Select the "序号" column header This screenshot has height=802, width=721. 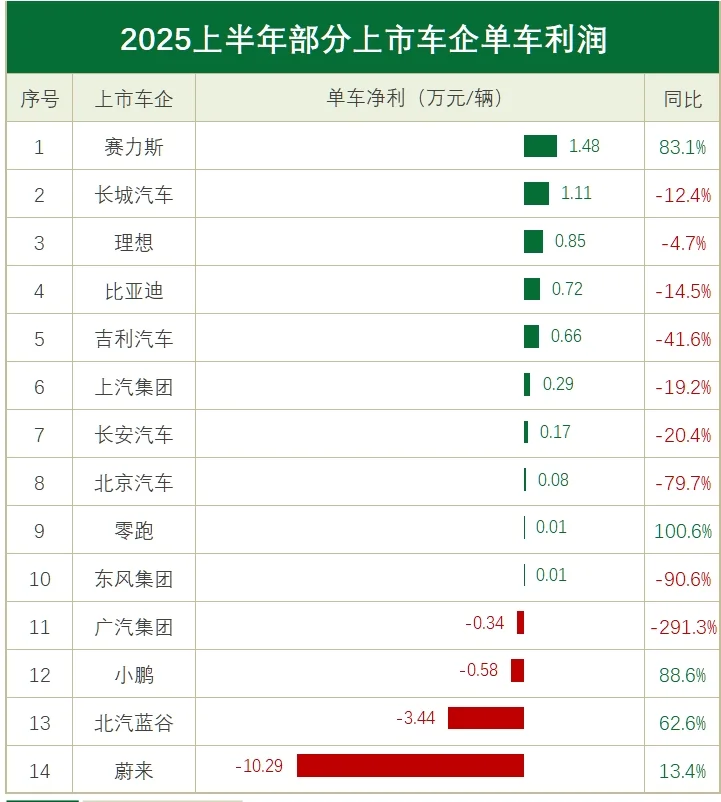[x=39, y=99]
